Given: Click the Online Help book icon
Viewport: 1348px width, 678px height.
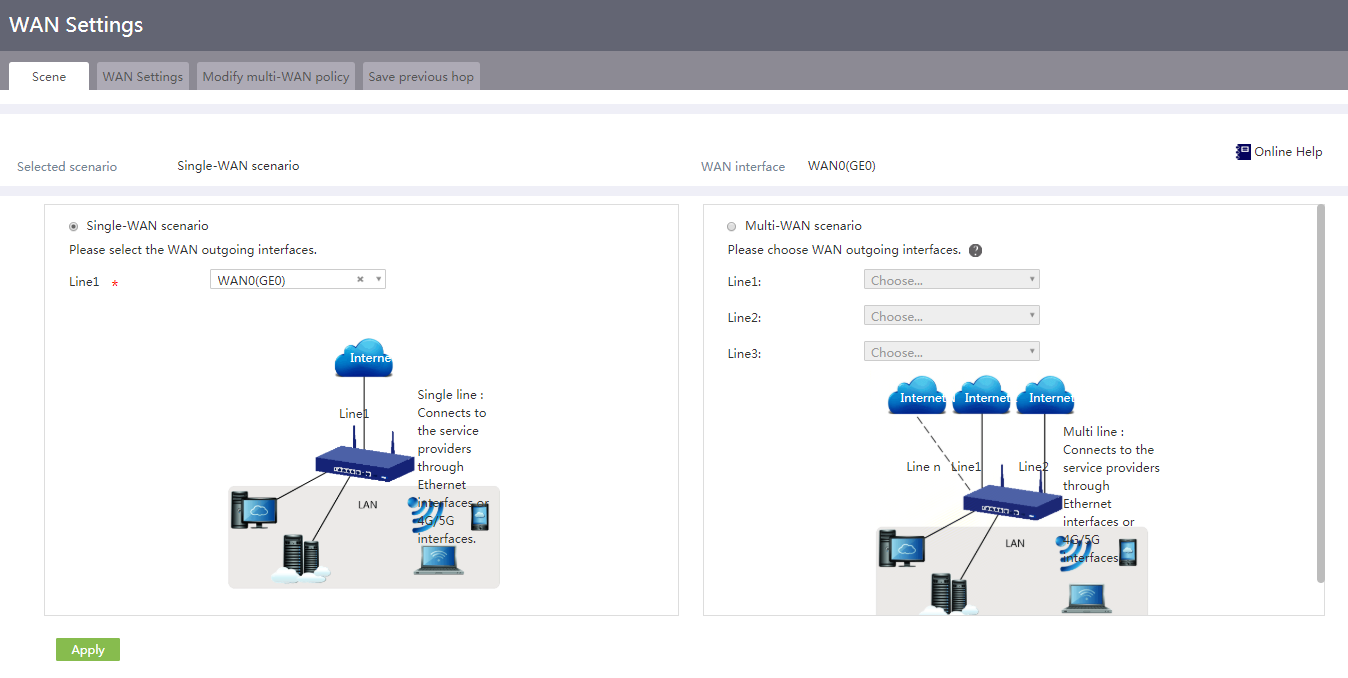Looking at the screenshot, I should [1243, 152].
